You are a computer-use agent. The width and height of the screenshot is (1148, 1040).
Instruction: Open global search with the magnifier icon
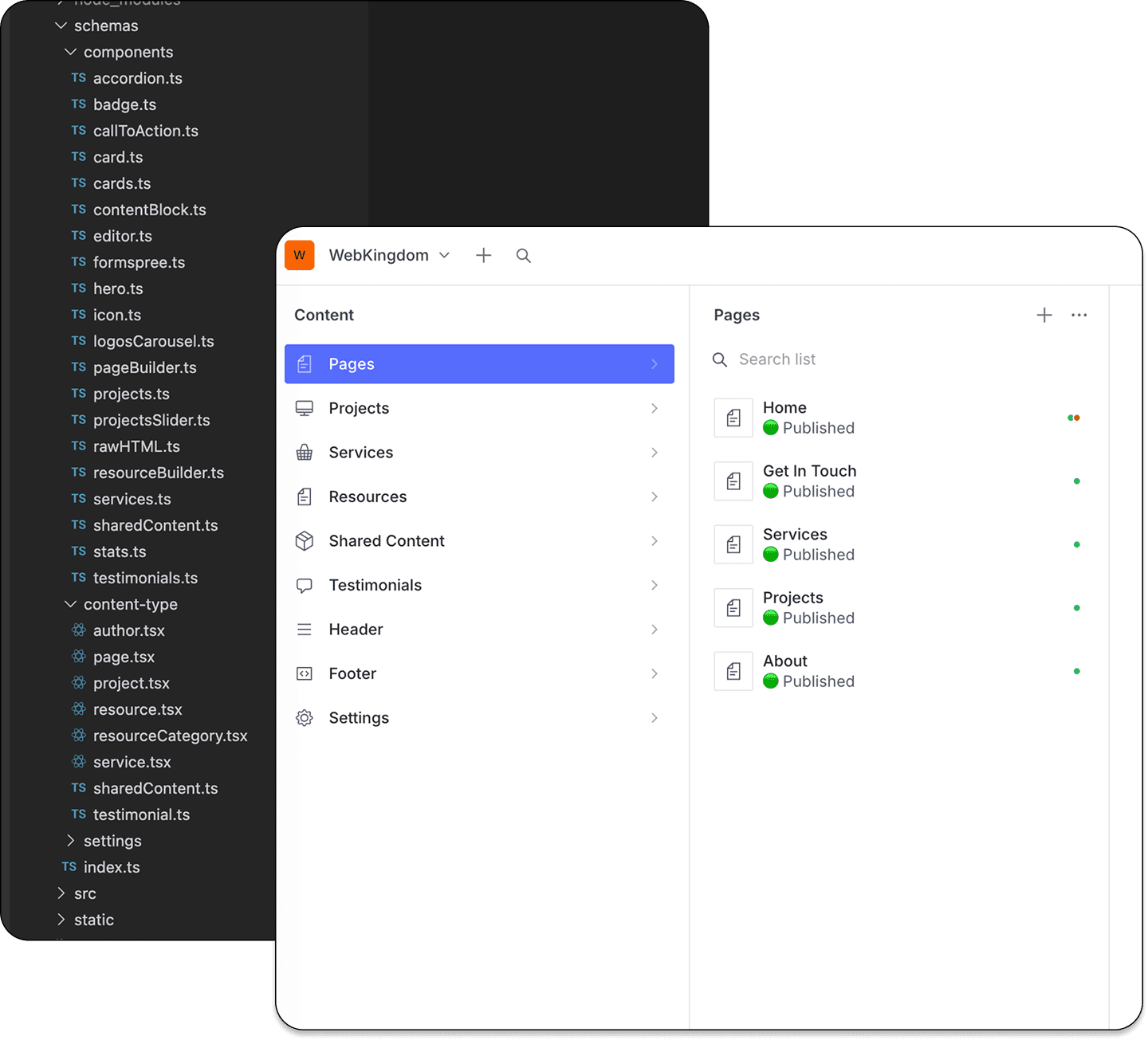(x=524, y=255)
